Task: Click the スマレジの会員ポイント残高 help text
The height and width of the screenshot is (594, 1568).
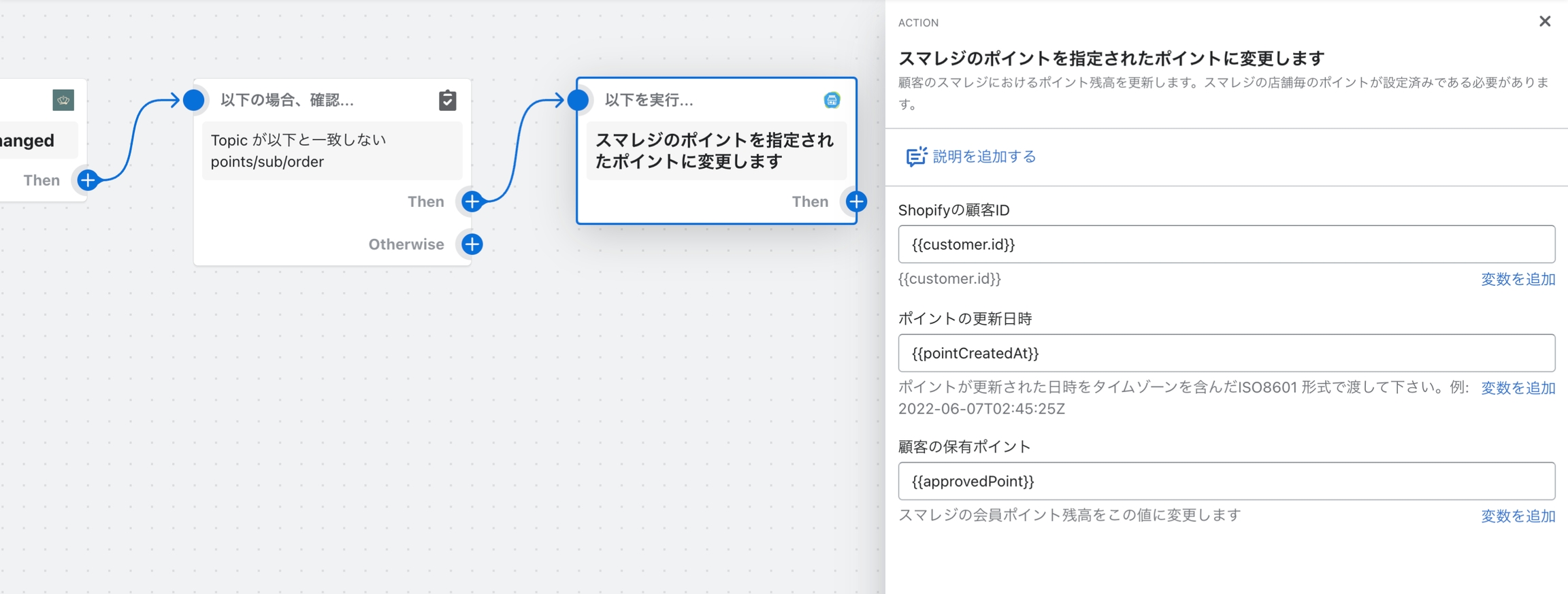Action: (1070, 515)
